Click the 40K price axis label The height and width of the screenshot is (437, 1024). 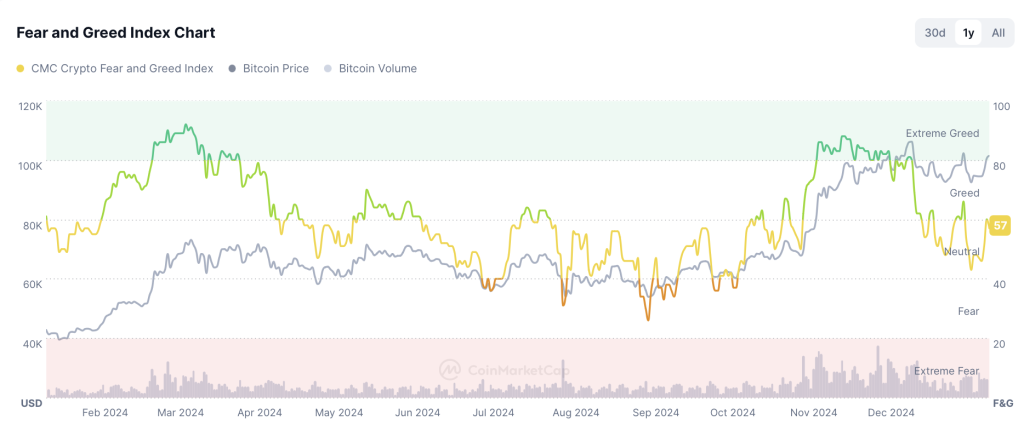coord(32,344)
